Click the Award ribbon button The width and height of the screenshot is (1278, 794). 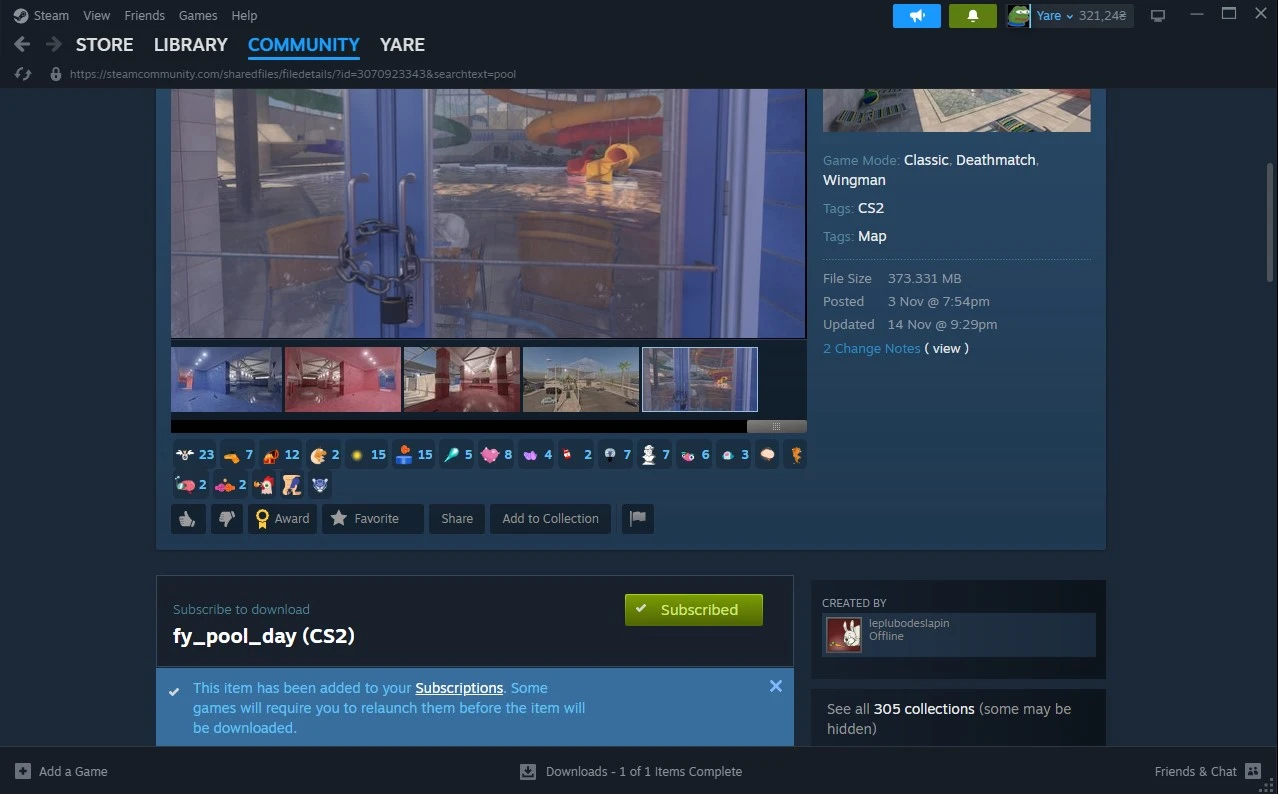click(282, 518)
